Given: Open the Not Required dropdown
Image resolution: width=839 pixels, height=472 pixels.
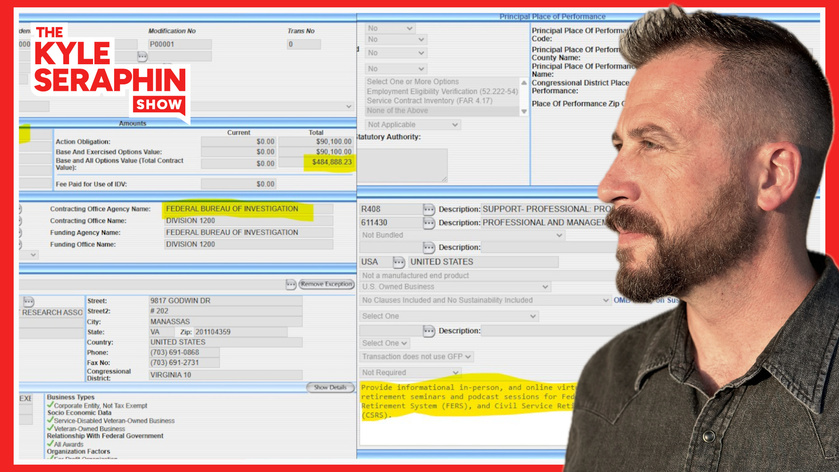Looking at the screenshot, I should pyautogui.click(x=410, y=372).
